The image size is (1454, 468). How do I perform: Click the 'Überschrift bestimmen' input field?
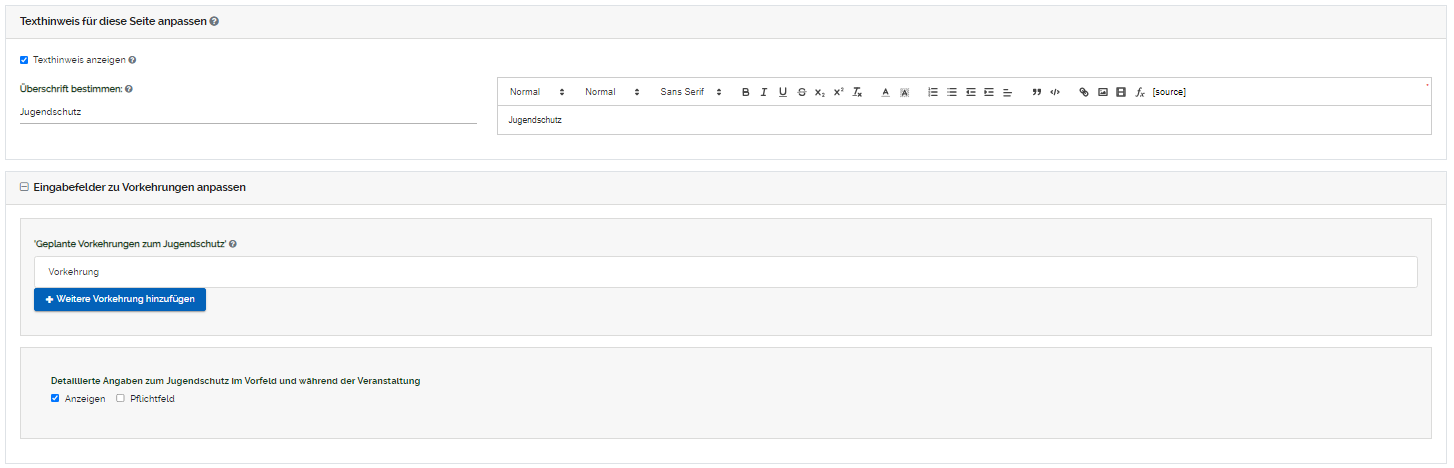click(x=248, y=112)
